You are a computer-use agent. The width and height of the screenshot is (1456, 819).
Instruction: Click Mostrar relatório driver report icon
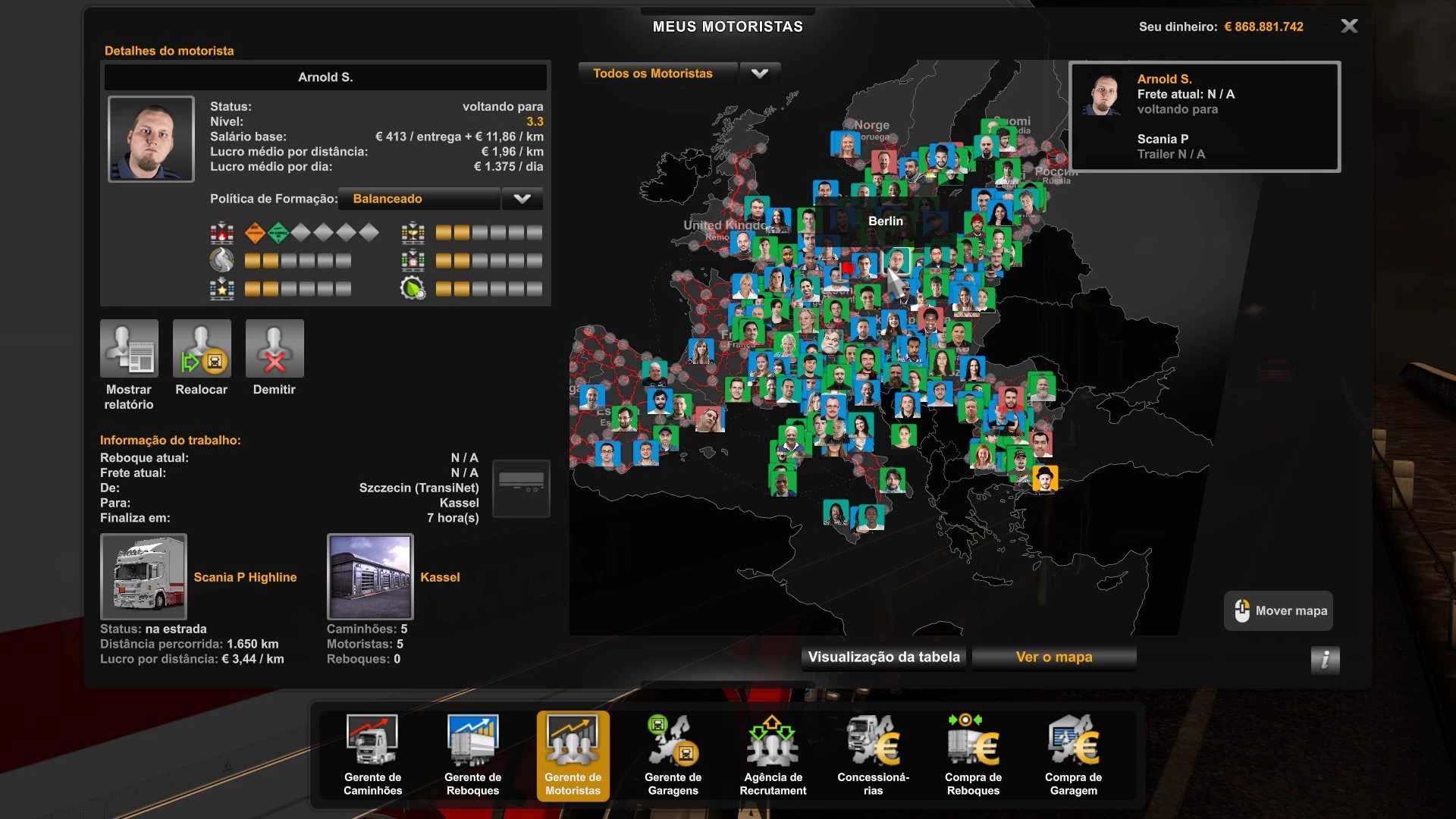[x=129, y=349]
